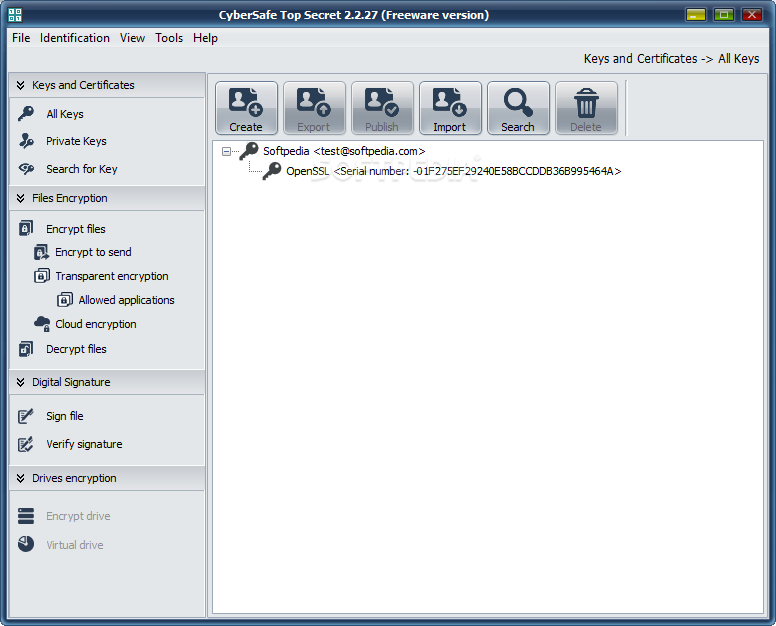
Task: Minimize the CyberSafe window
Action: tap(695, 15)
